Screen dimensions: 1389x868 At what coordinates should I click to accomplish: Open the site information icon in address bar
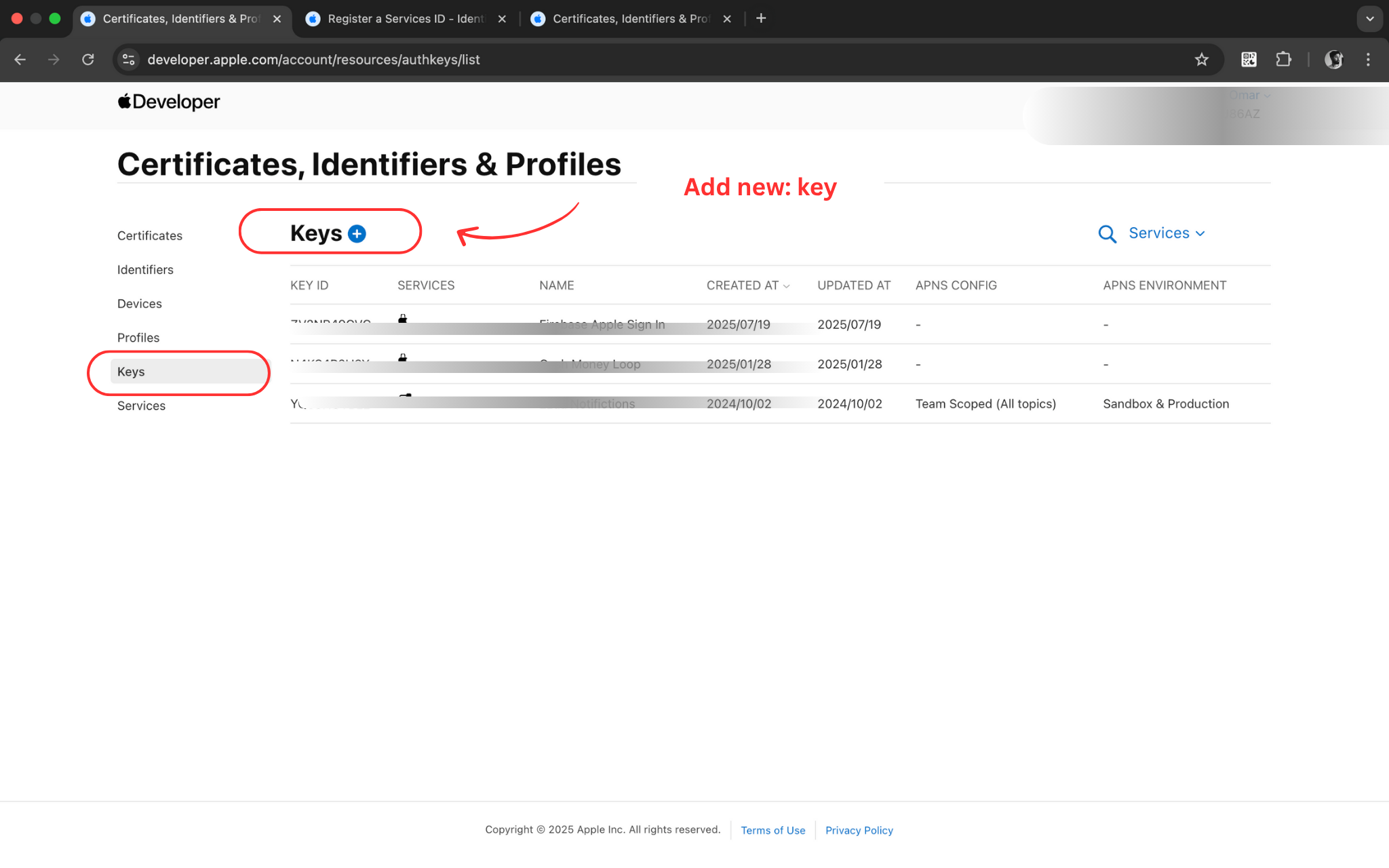click(x=128, y=60)
